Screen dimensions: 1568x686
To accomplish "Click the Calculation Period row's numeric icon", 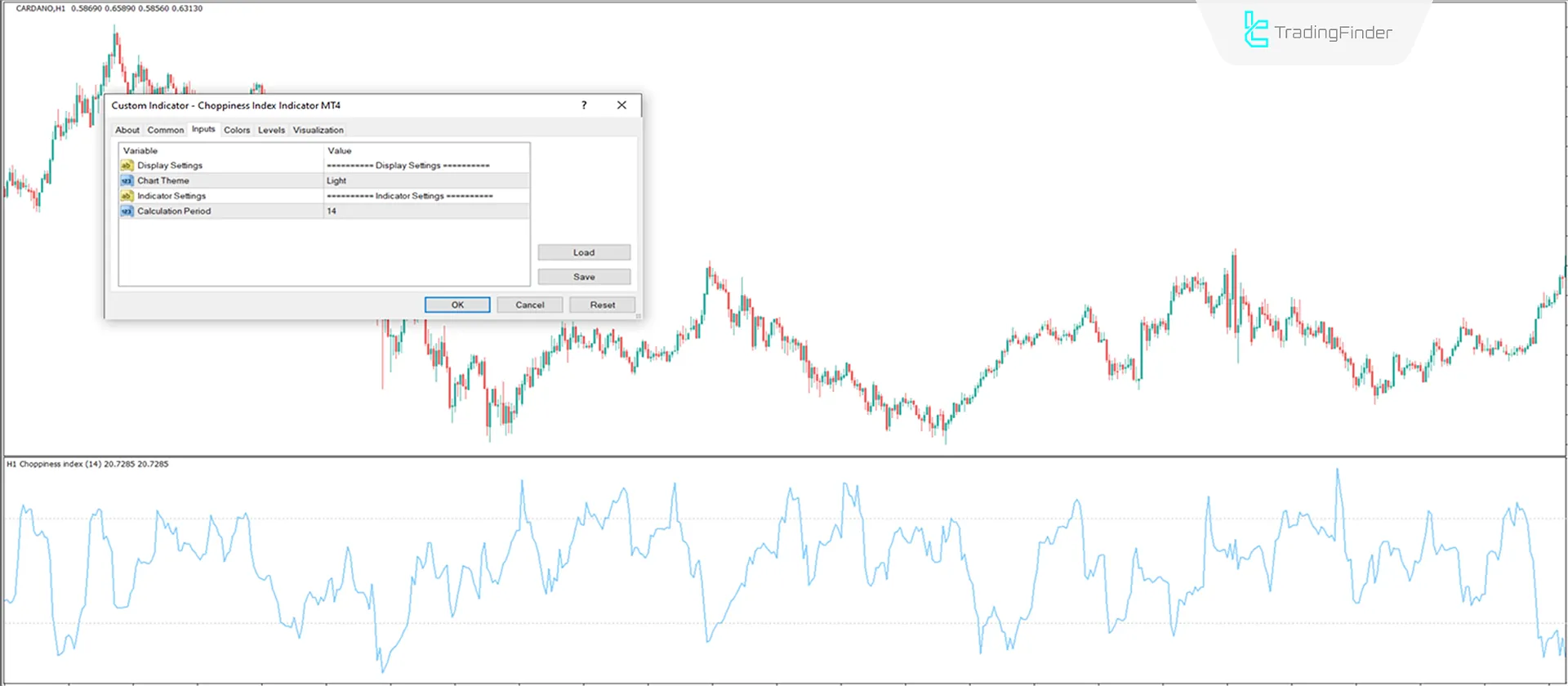I will pyautogui.click(x=127, y=212).
